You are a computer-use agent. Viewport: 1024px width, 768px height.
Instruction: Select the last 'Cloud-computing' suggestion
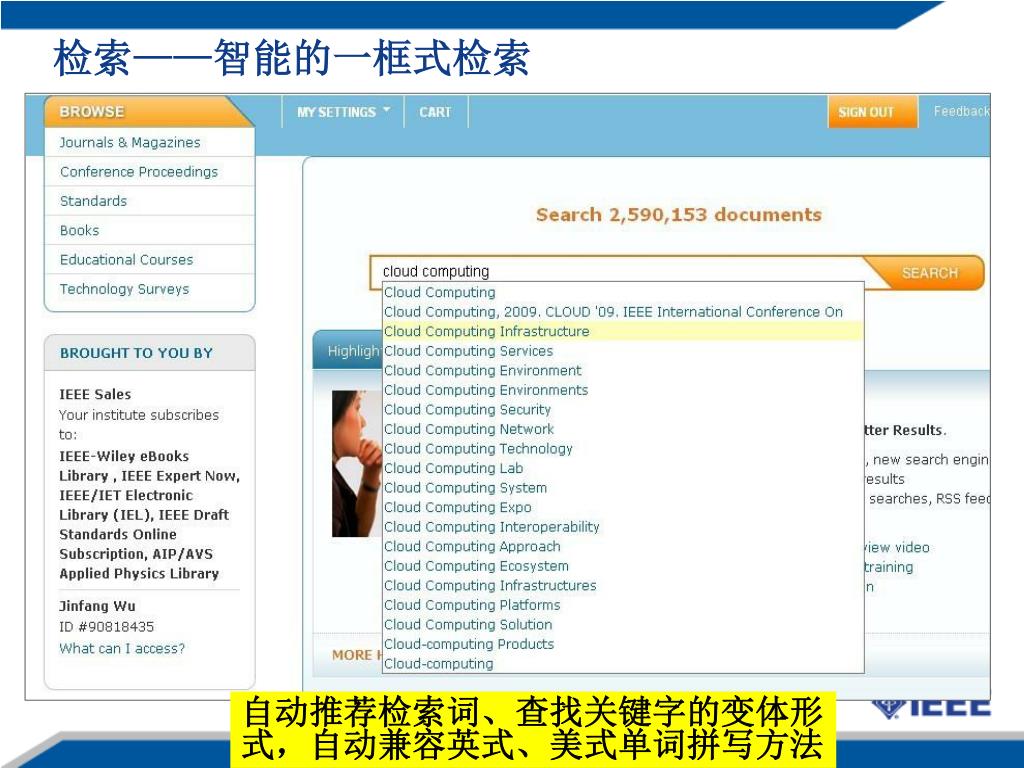coord(623,664)
